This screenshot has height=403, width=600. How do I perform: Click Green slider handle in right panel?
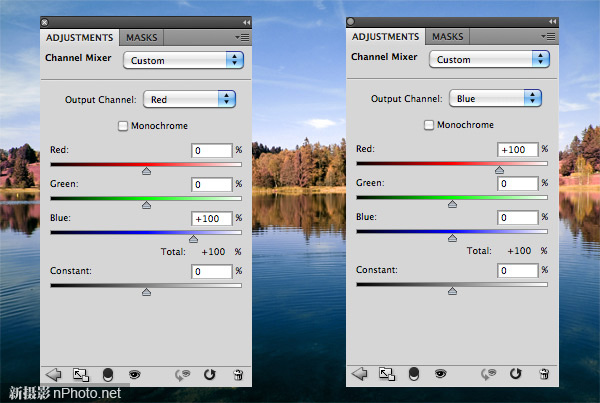[x=452, y=204]
